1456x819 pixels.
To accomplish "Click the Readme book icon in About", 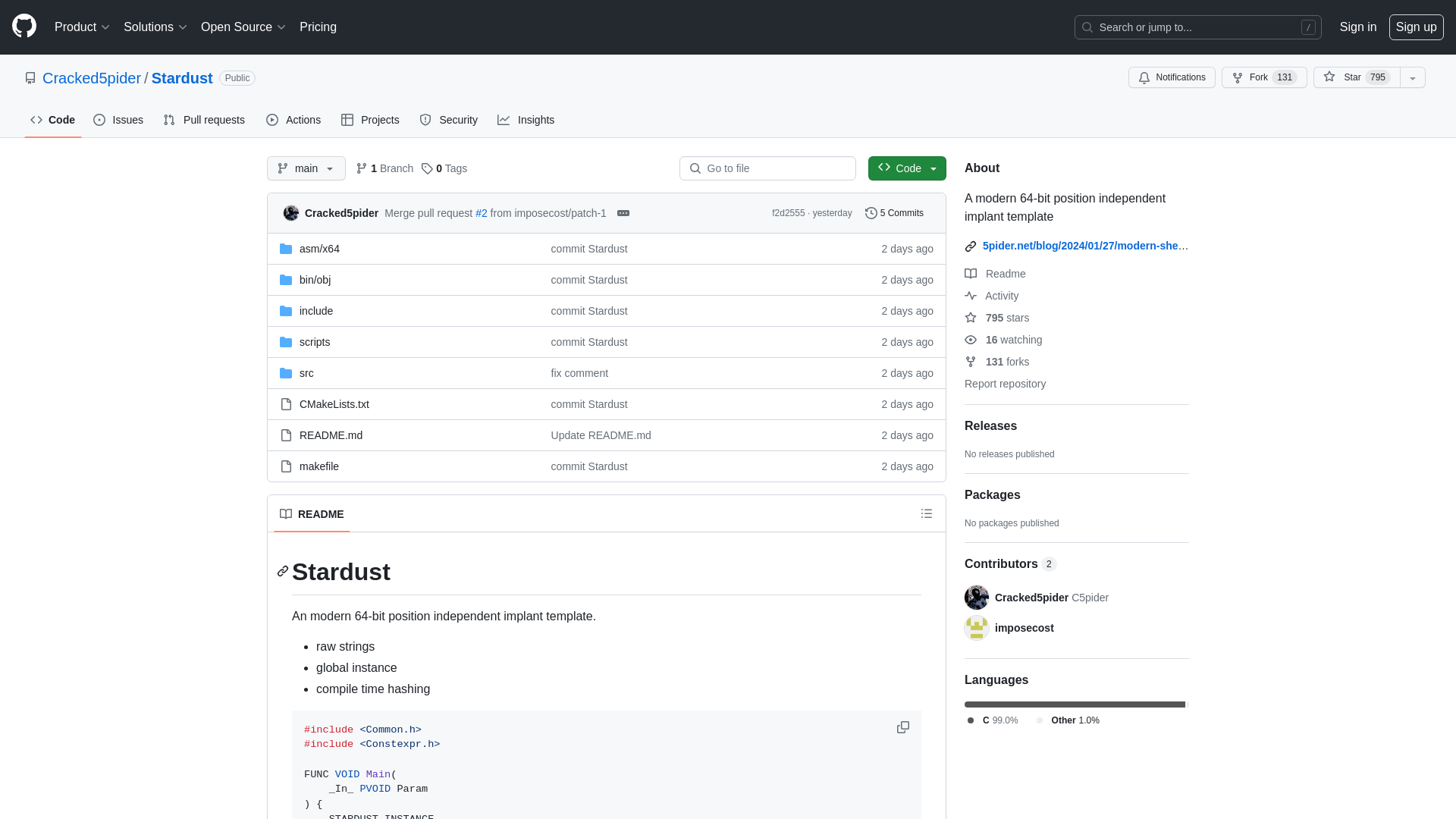I will [x=971, y=274].
